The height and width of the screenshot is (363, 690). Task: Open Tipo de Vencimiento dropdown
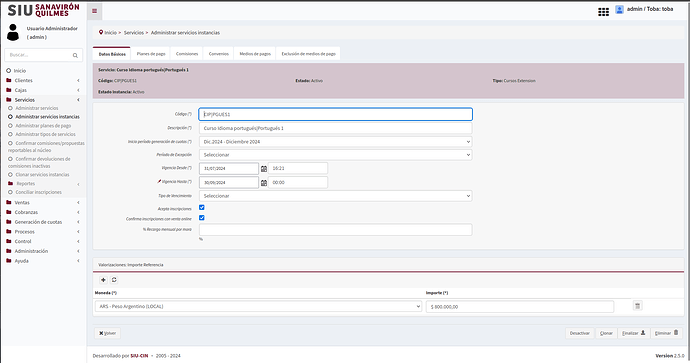point(335,196)
